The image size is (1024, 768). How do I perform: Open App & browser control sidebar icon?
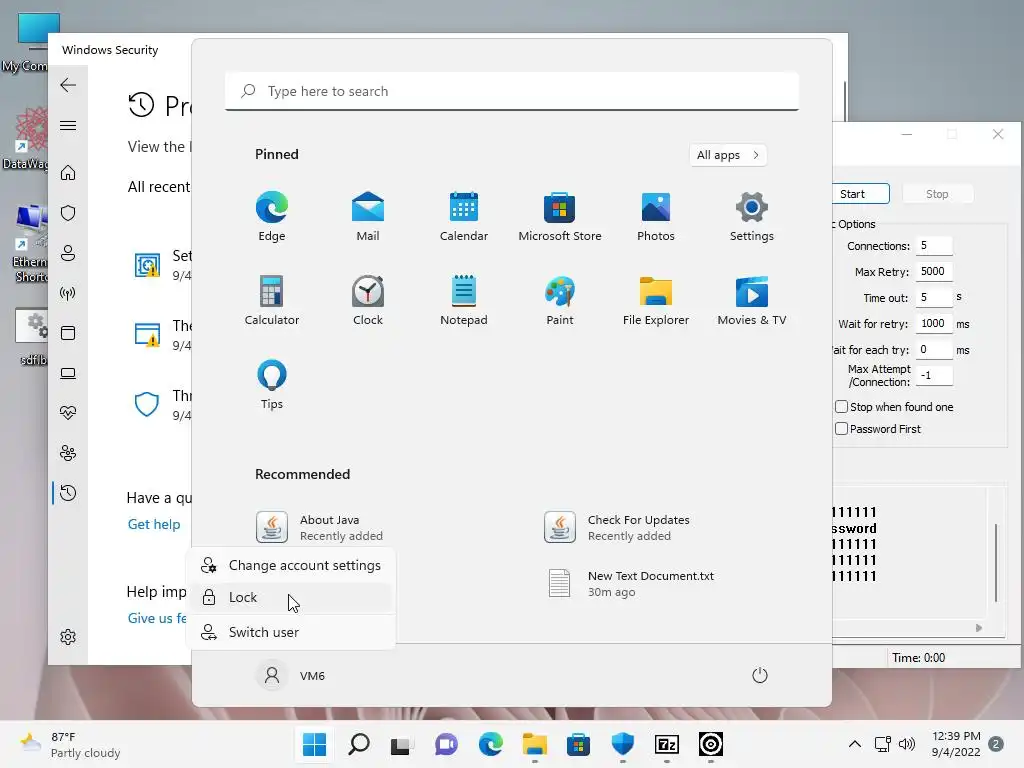point(68,333)
